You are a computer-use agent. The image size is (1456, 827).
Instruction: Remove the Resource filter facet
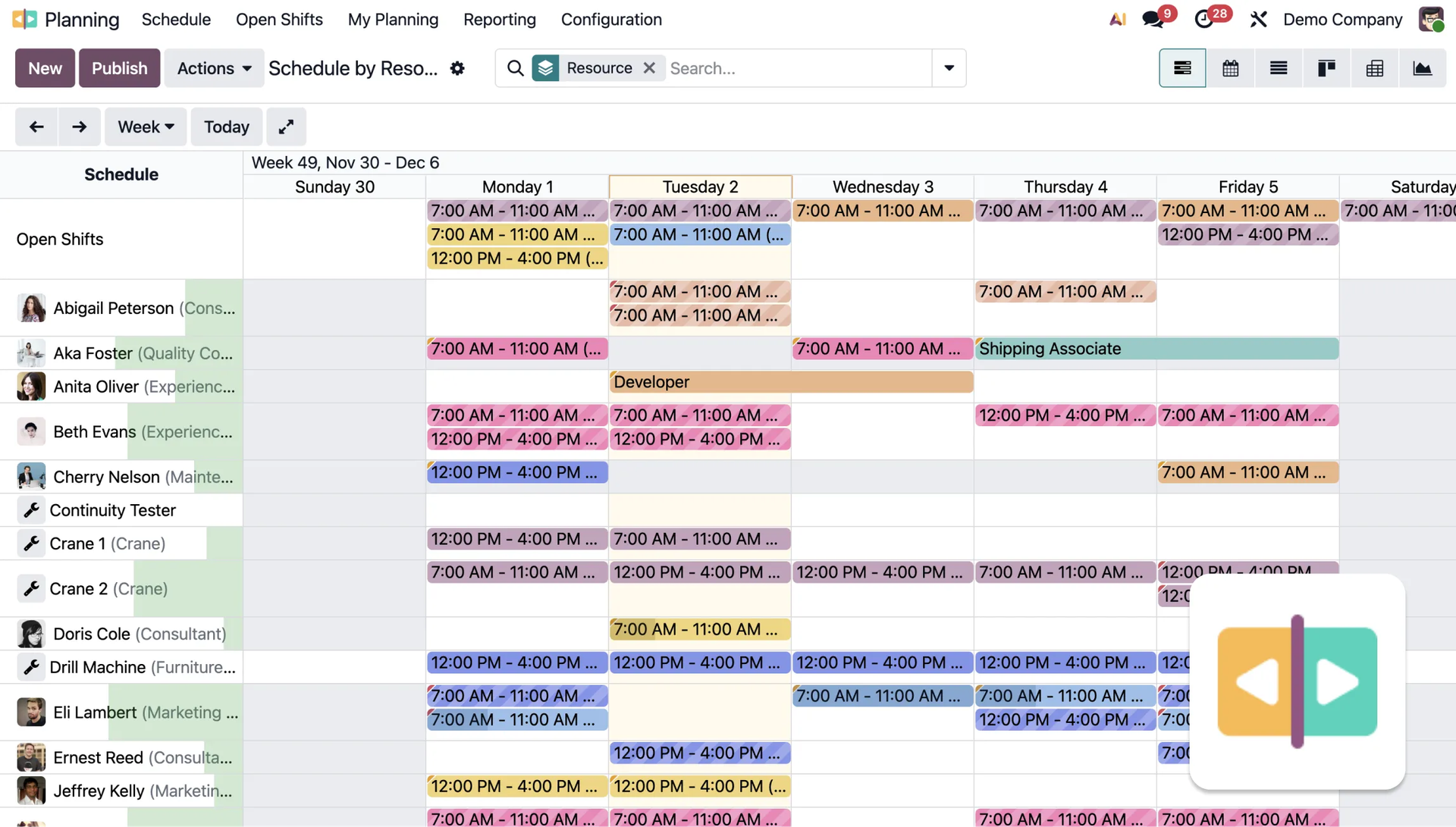click(649, 68)
